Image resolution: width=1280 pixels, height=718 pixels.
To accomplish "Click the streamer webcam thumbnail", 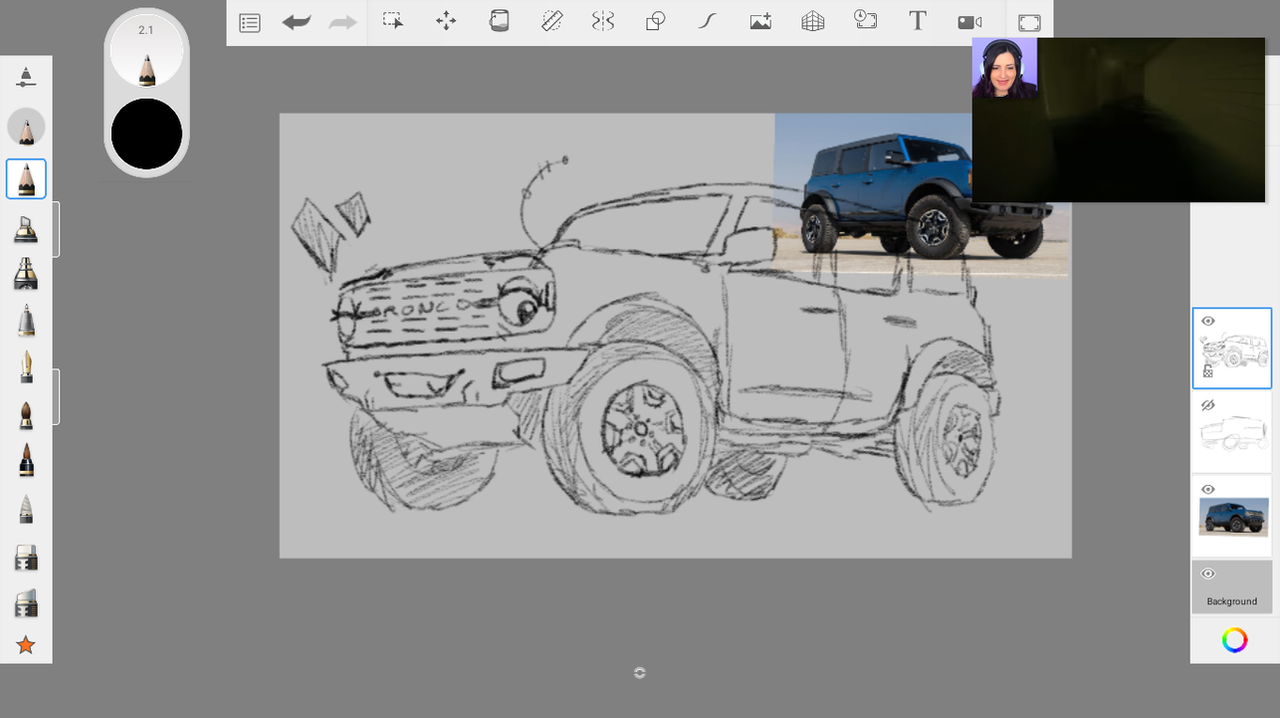I will [1004, 68].
